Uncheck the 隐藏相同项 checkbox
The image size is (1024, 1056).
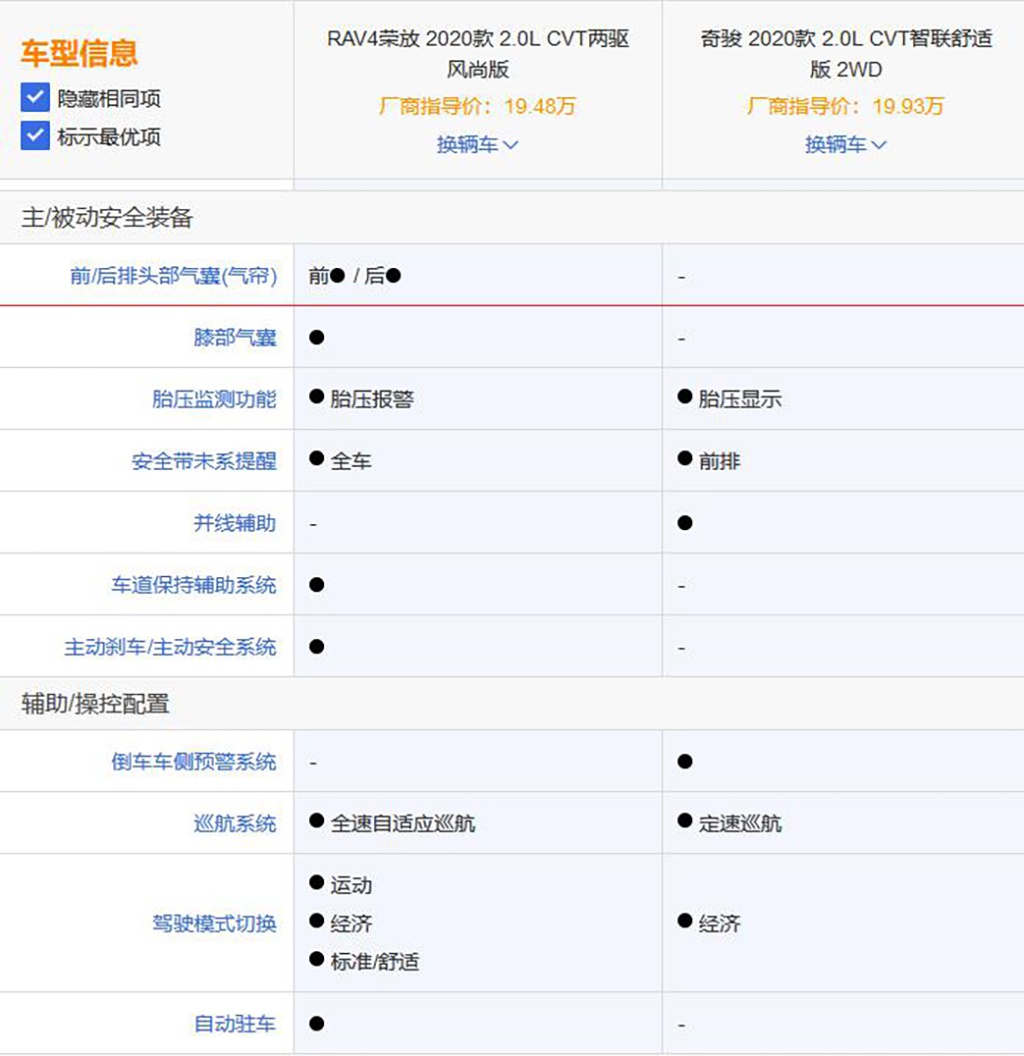tap(35, 98)
